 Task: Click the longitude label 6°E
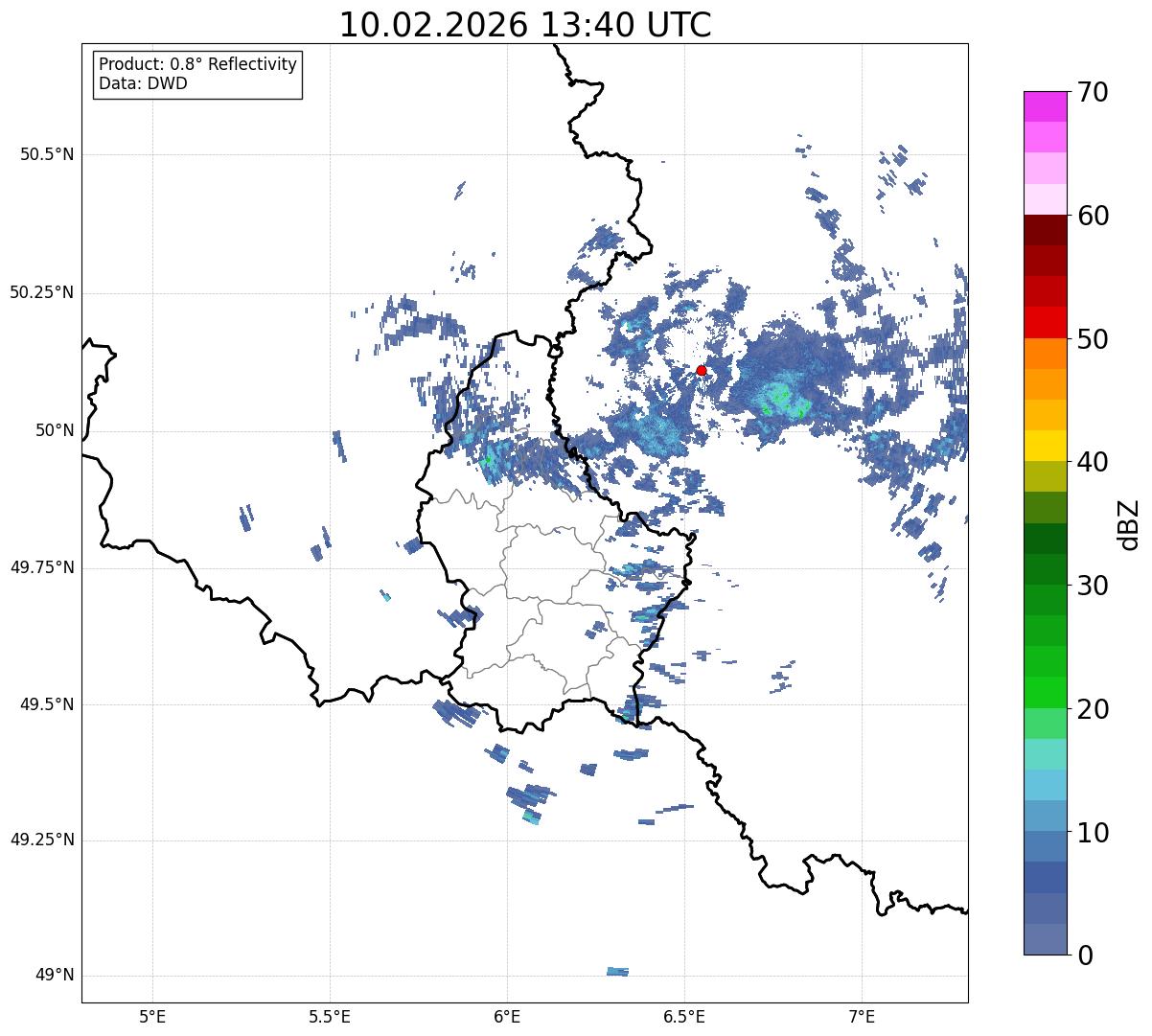point(507,1017)
